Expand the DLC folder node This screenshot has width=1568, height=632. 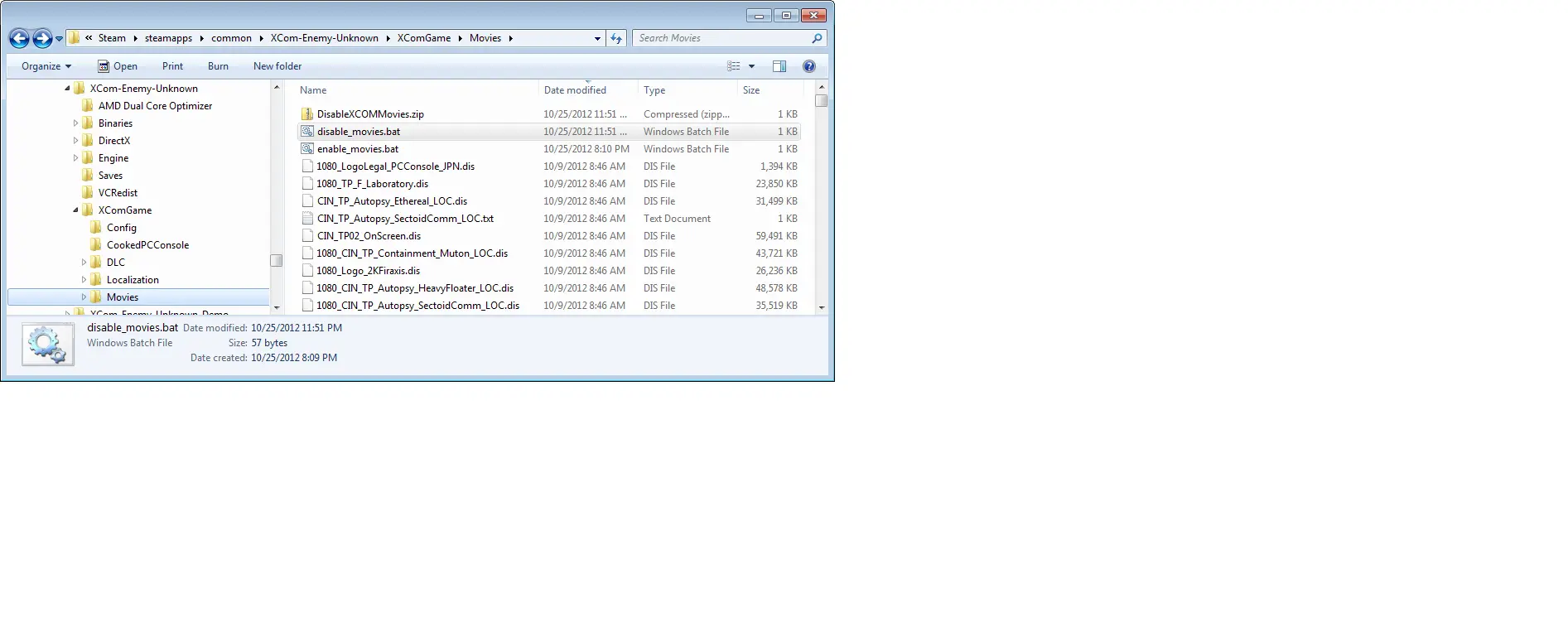point(84,263)
